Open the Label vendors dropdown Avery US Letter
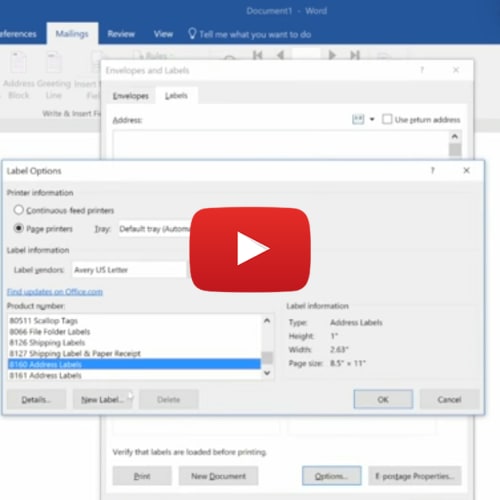The height and width of the screenshot is (500, 500). [129, 270]
